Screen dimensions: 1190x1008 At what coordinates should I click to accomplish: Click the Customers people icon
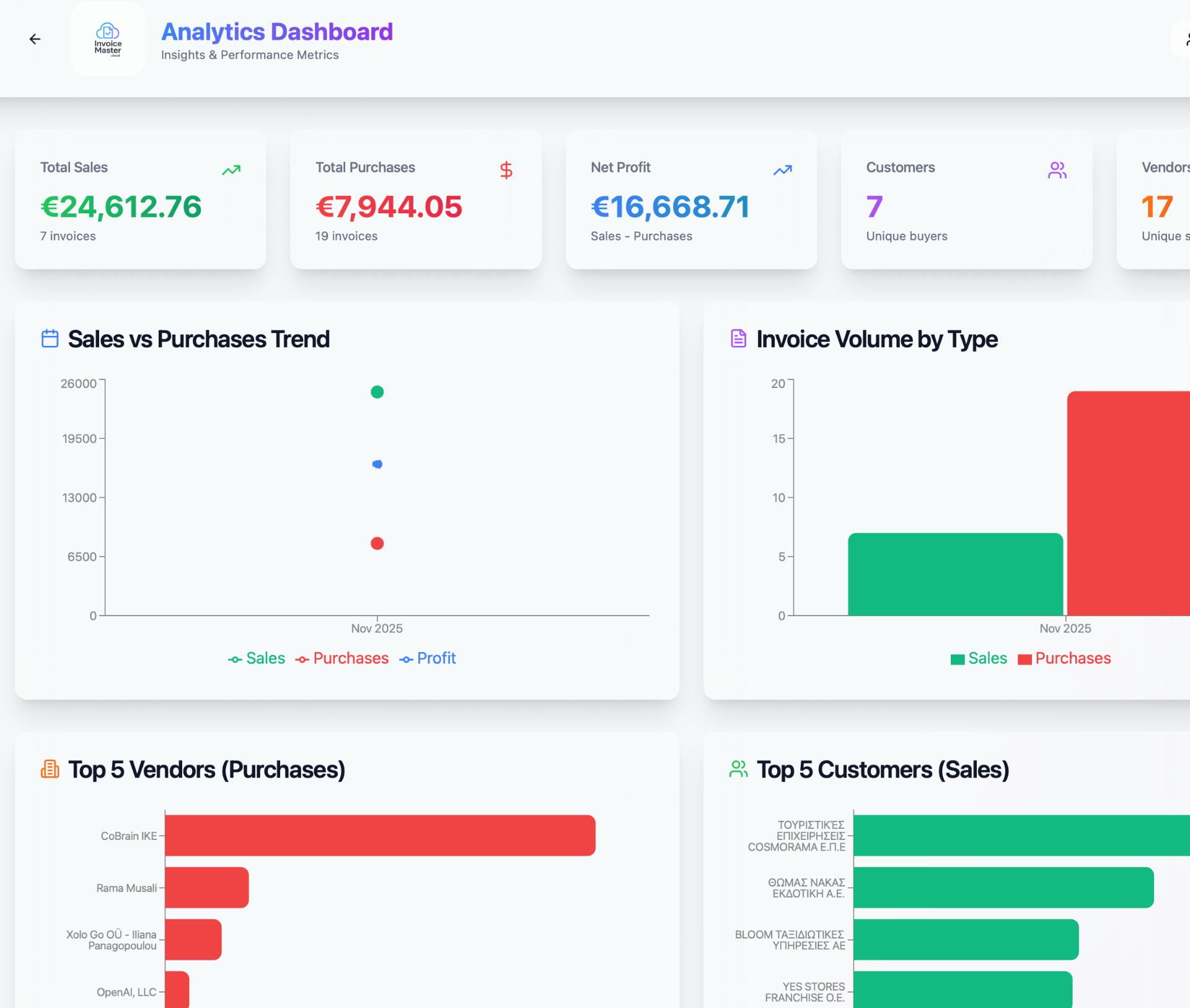pos(1057,170)
